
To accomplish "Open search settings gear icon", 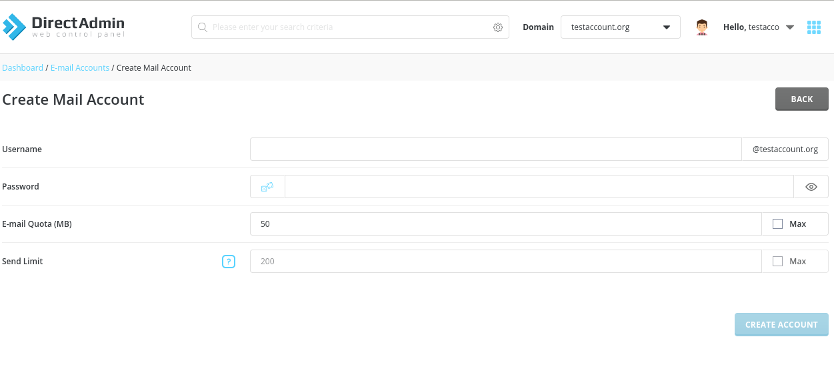I will [498, 27].
